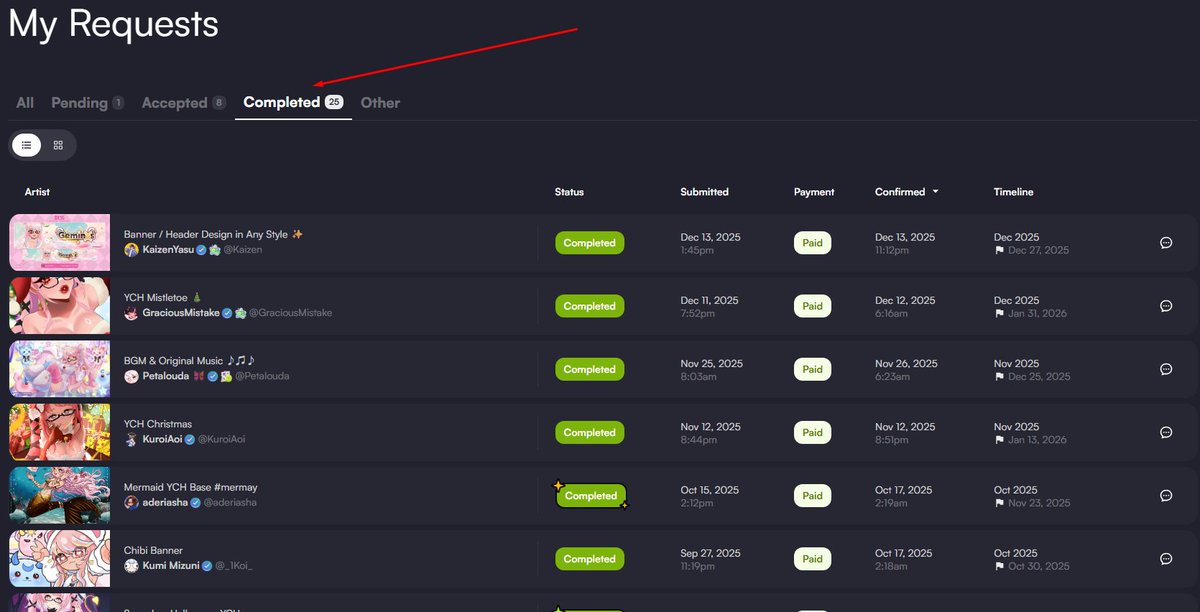
Task: Click the @GraciousMistake handle
Action: click(290, 313)
